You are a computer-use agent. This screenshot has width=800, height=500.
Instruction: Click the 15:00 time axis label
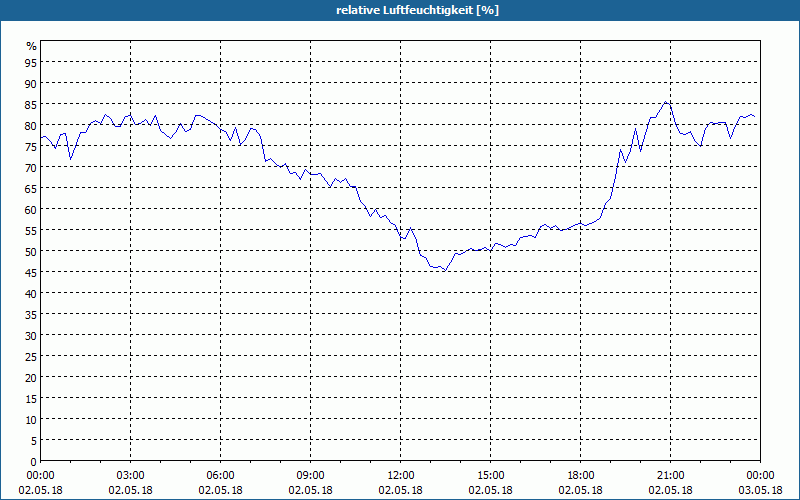tap(491, 476)
